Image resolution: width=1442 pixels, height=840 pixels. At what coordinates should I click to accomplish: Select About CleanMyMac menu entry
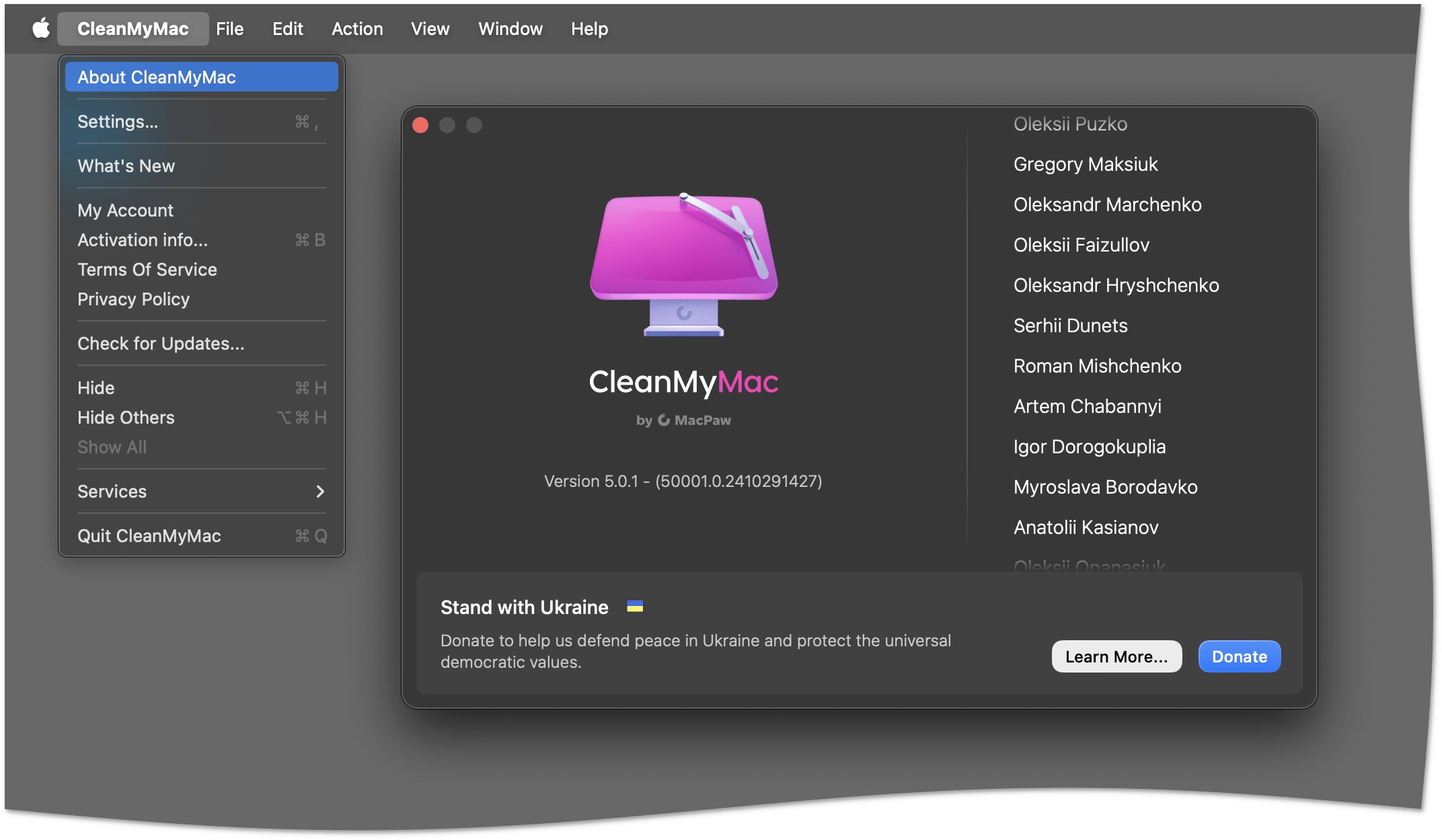202,77
